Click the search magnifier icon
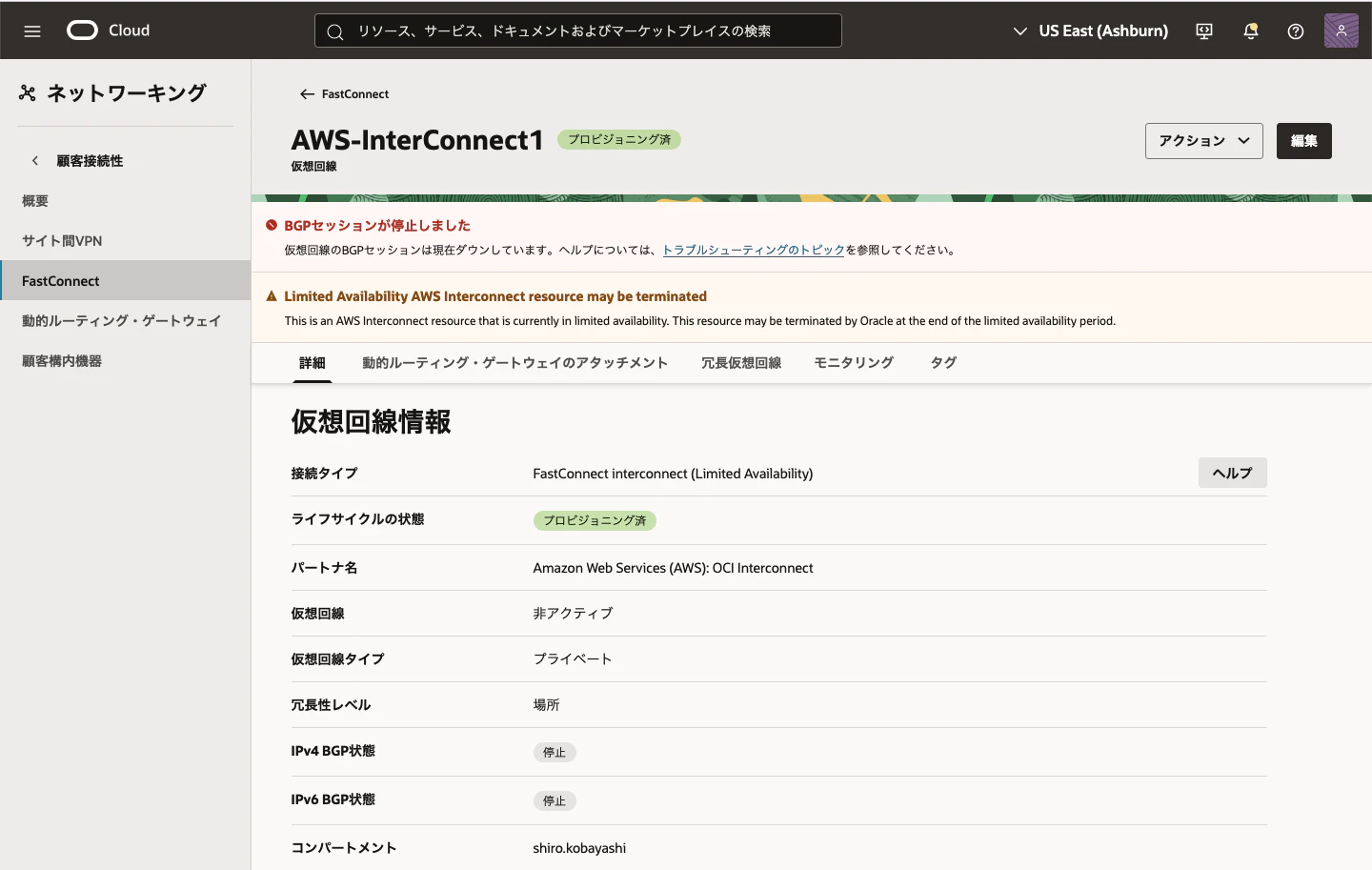The image size is (1372, 870). pos(335,31)
